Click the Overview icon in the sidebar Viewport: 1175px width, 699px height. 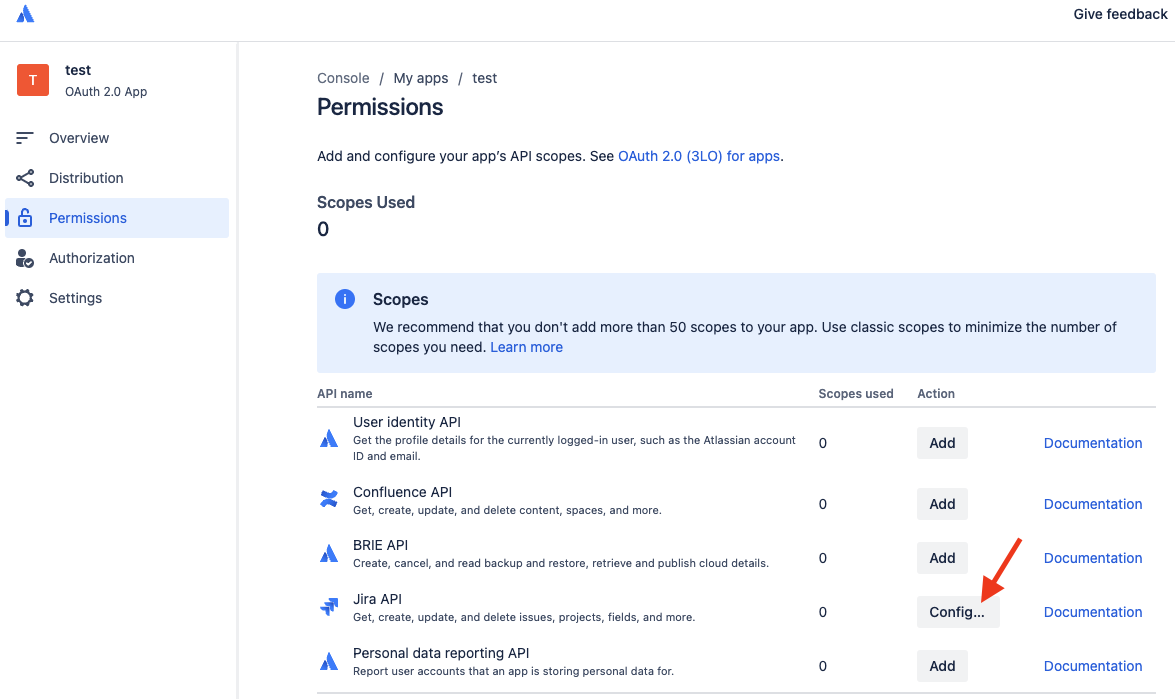click(x=25, y=138)
